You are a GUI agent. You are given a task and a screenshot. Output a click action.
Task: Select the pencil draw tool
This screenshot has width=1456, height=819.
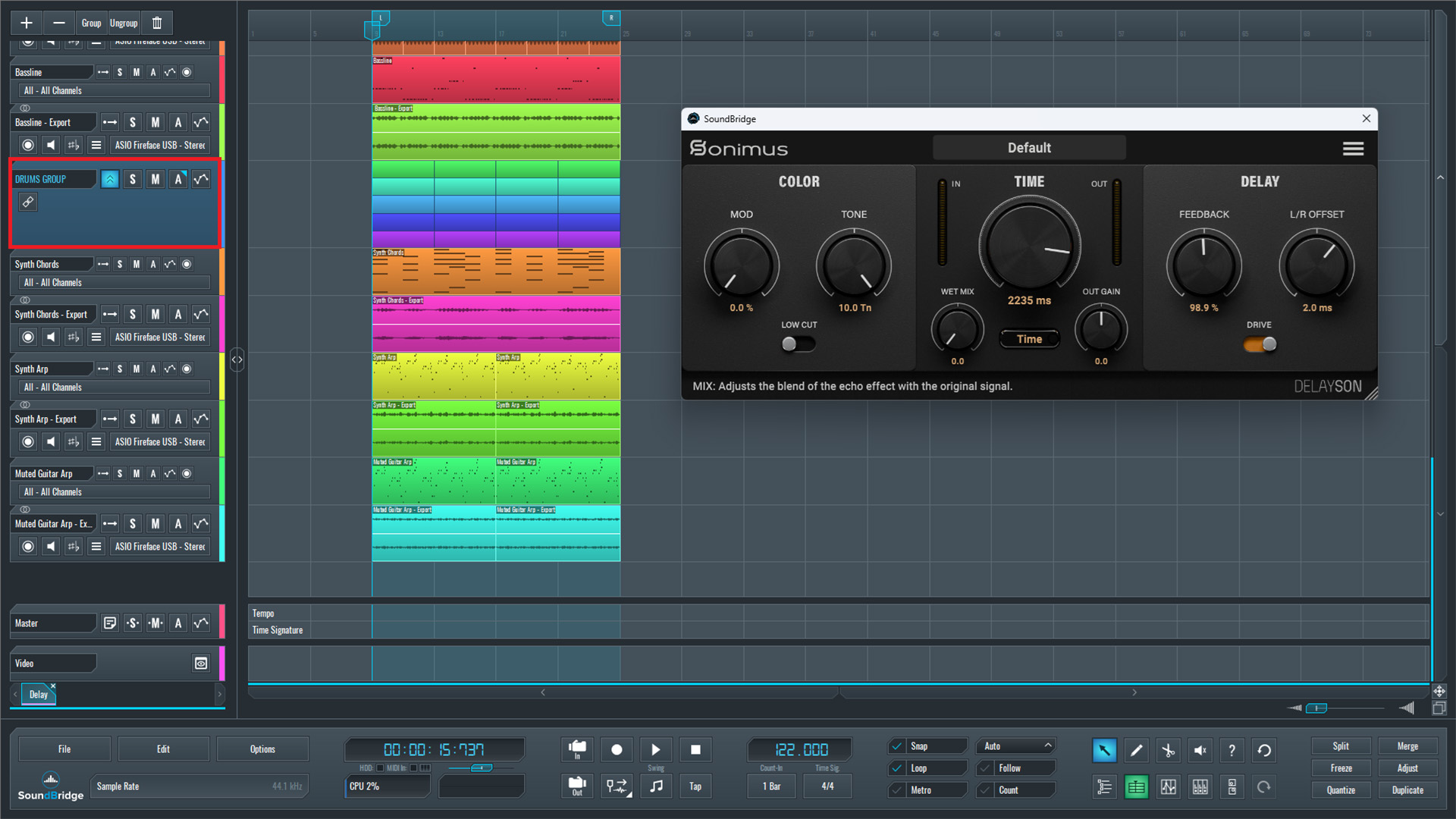click(1136, 751)
